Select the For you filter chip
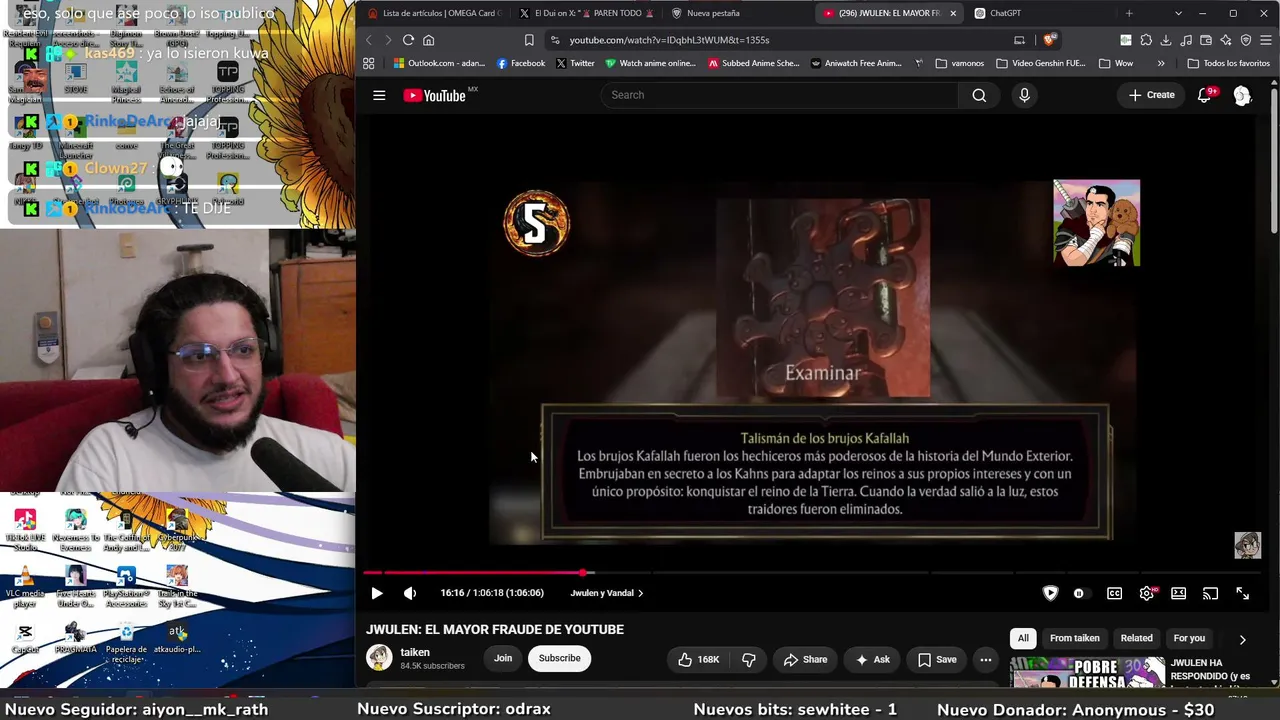 coord(1189,638)
